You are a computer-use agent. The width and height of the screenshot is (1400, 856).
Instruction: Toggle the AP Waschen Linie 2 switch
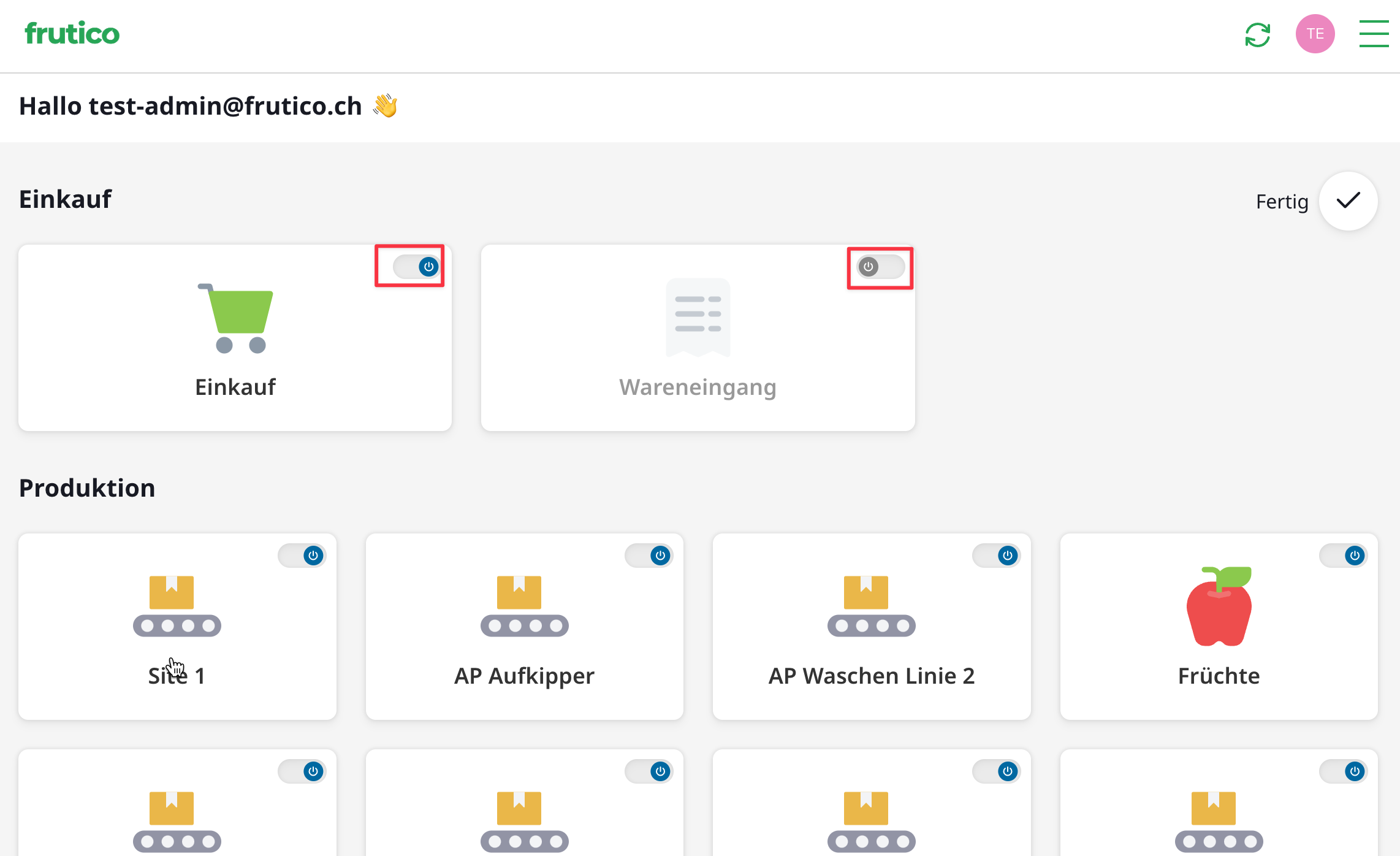point(997,556)
